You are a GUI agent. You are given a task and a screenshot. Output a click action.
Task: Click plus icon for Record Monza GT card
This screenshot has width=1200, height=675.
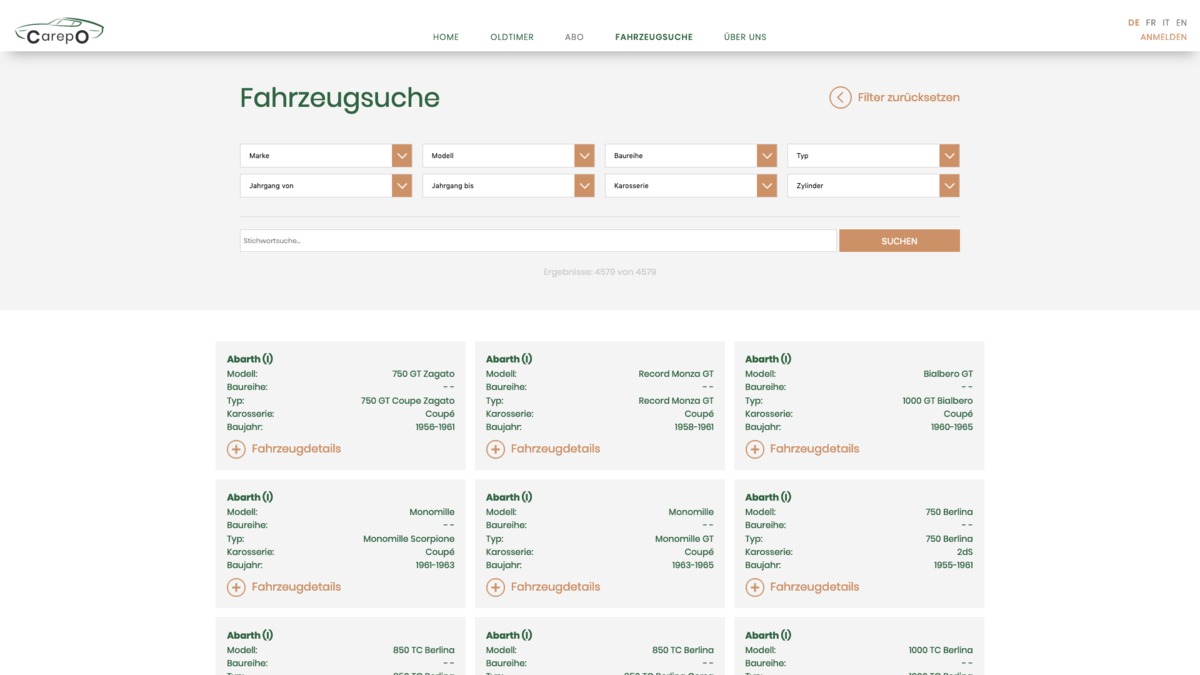click(495, 449)
